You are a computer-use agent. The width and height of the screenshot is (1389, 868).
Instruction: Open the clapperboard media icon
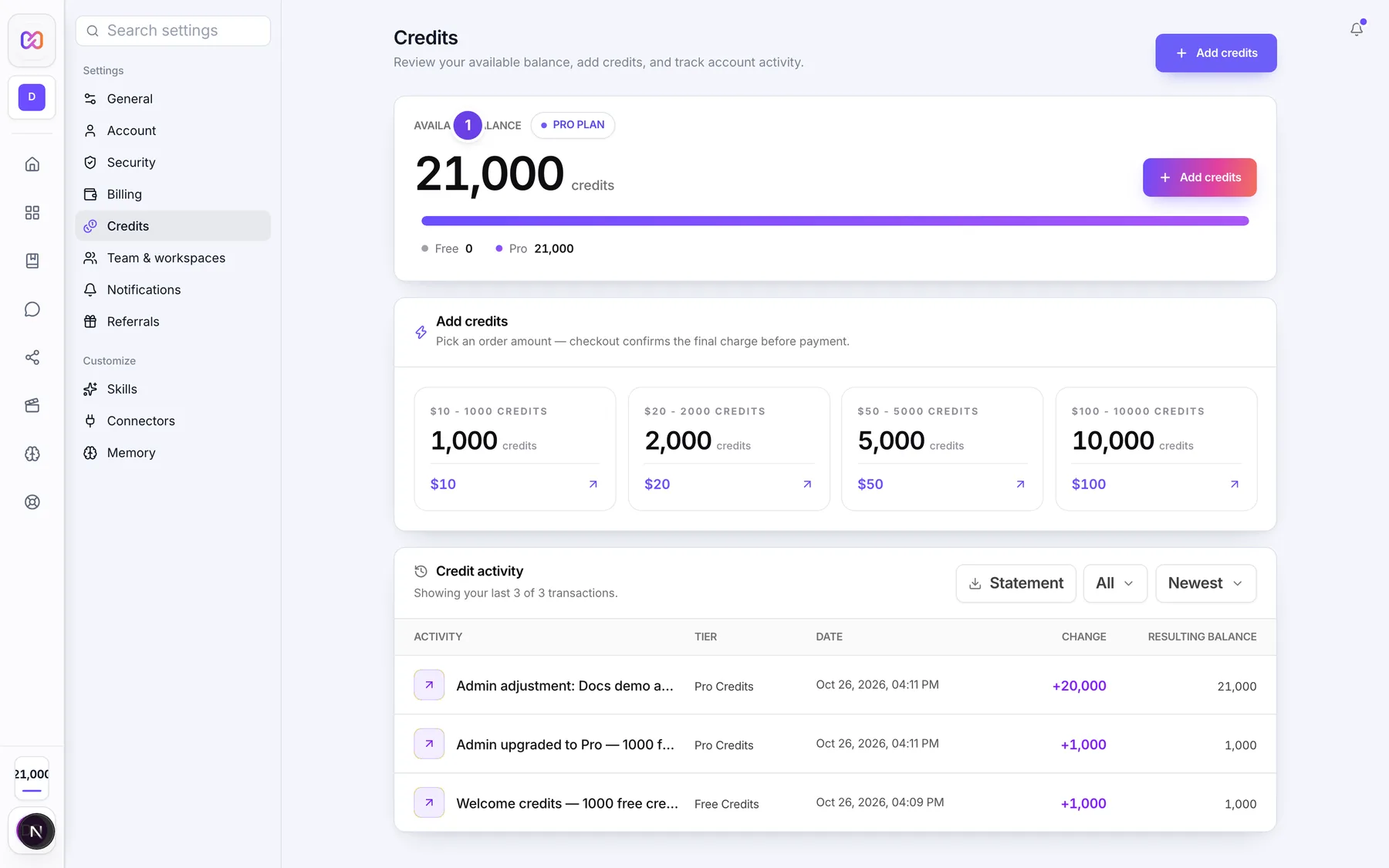pyautogui.click(x=32, y=406)
